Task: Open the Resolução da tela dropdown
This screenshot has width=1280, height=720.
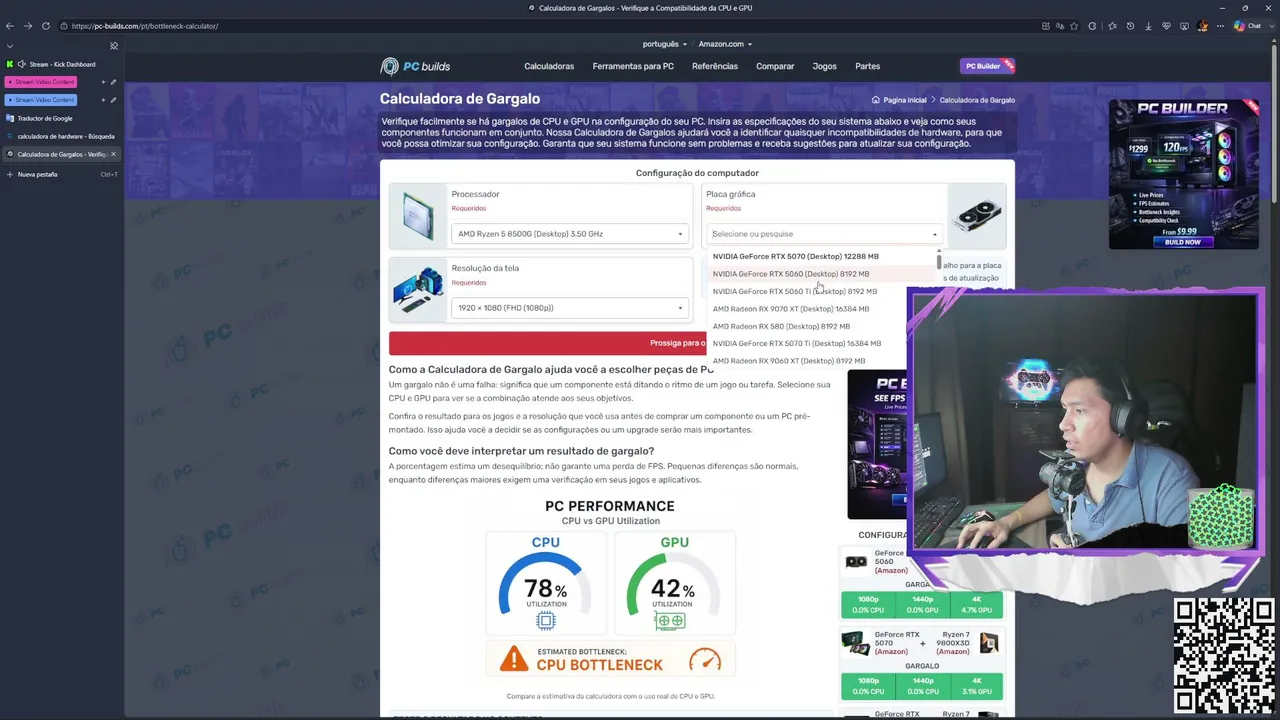Action: [x=569, y=308]
